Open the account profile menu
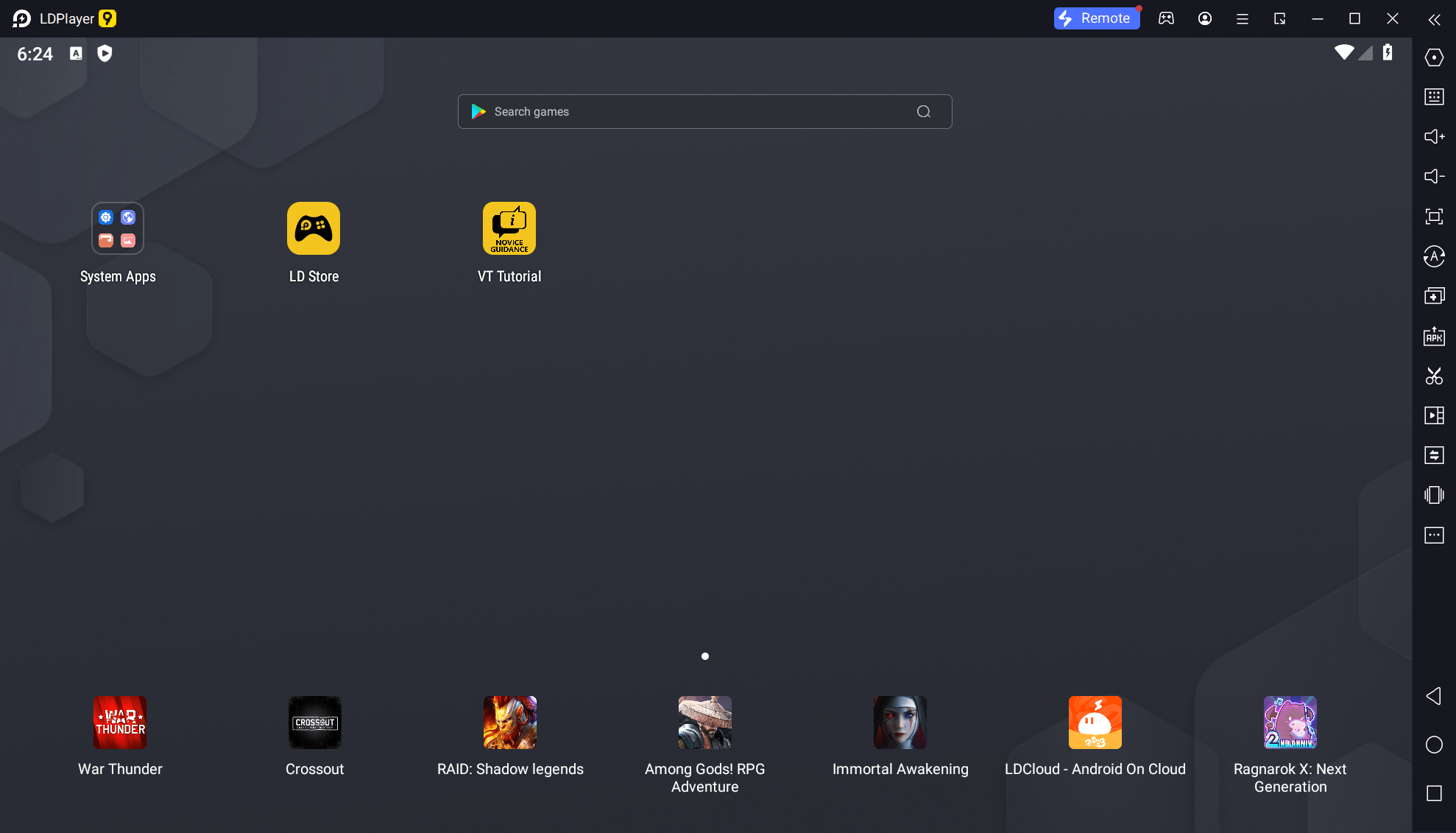The width and height of the screenshot is (1456, 833). point(1205,18)
